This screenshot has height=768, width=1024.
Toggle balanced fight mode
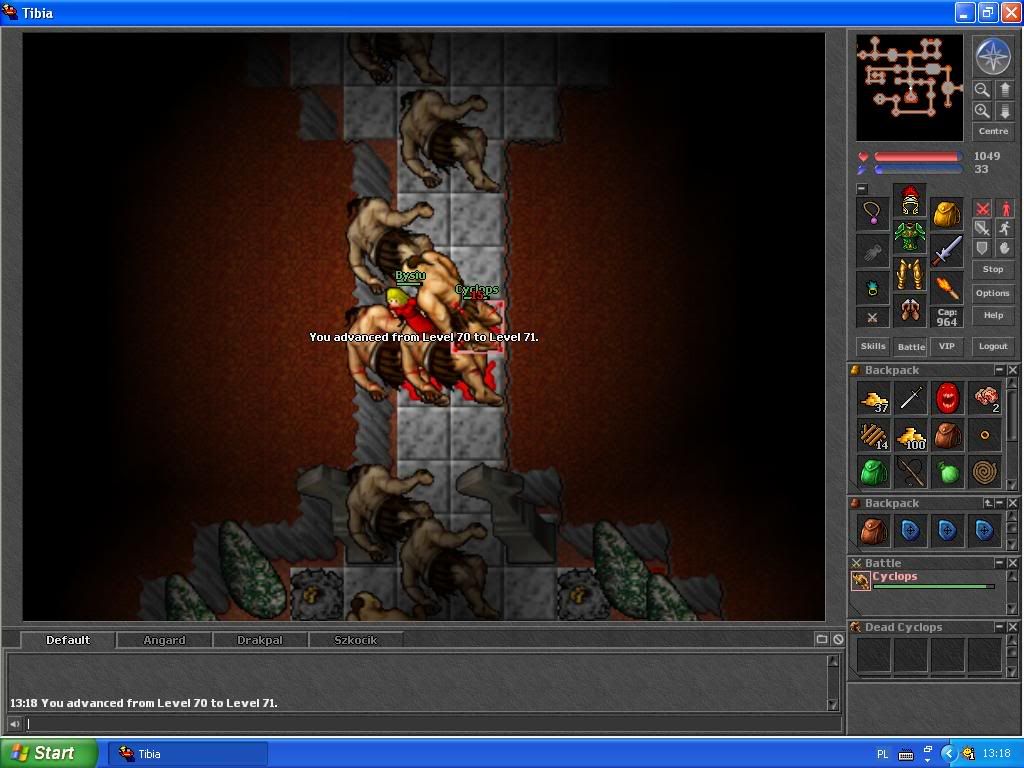tap(982, 229)
